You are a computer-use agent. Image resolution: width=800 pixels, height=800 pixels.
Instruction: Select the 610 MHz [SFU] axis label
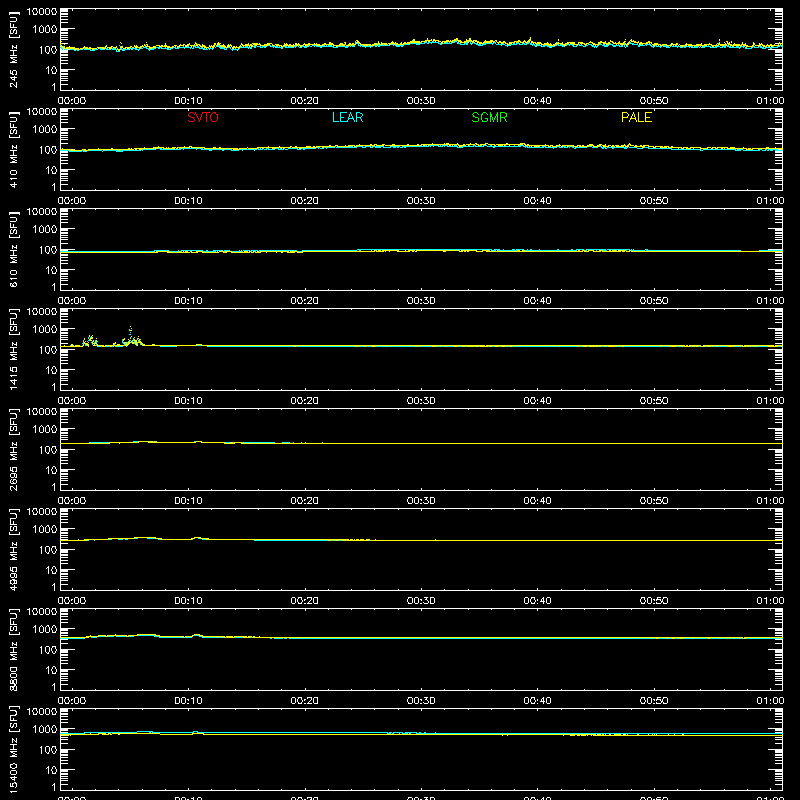(x=14, y=249)
